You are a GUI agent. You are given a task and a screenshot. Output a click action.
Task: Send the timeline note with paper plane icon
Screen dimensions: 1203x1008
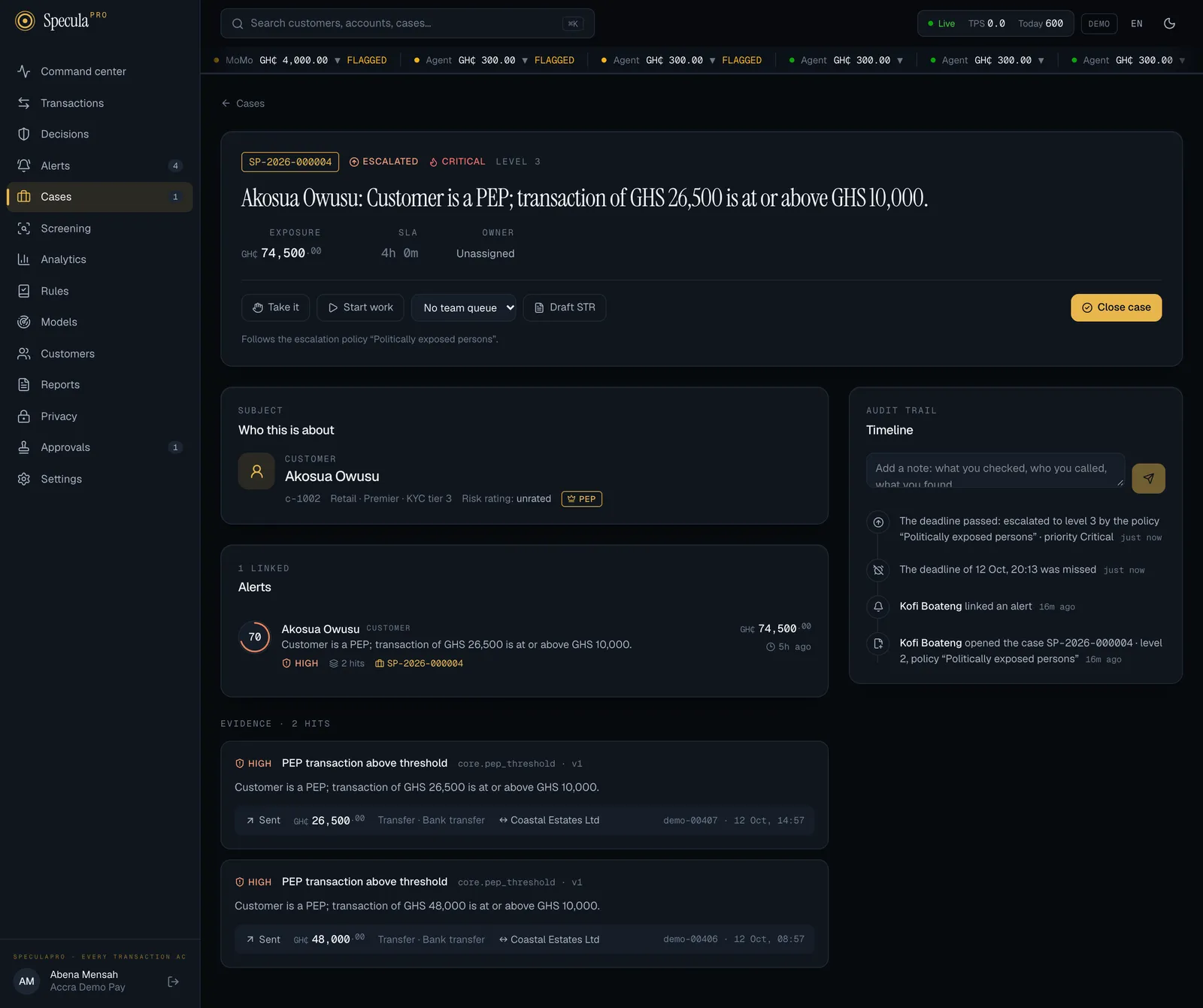(x=1148, y=478)
